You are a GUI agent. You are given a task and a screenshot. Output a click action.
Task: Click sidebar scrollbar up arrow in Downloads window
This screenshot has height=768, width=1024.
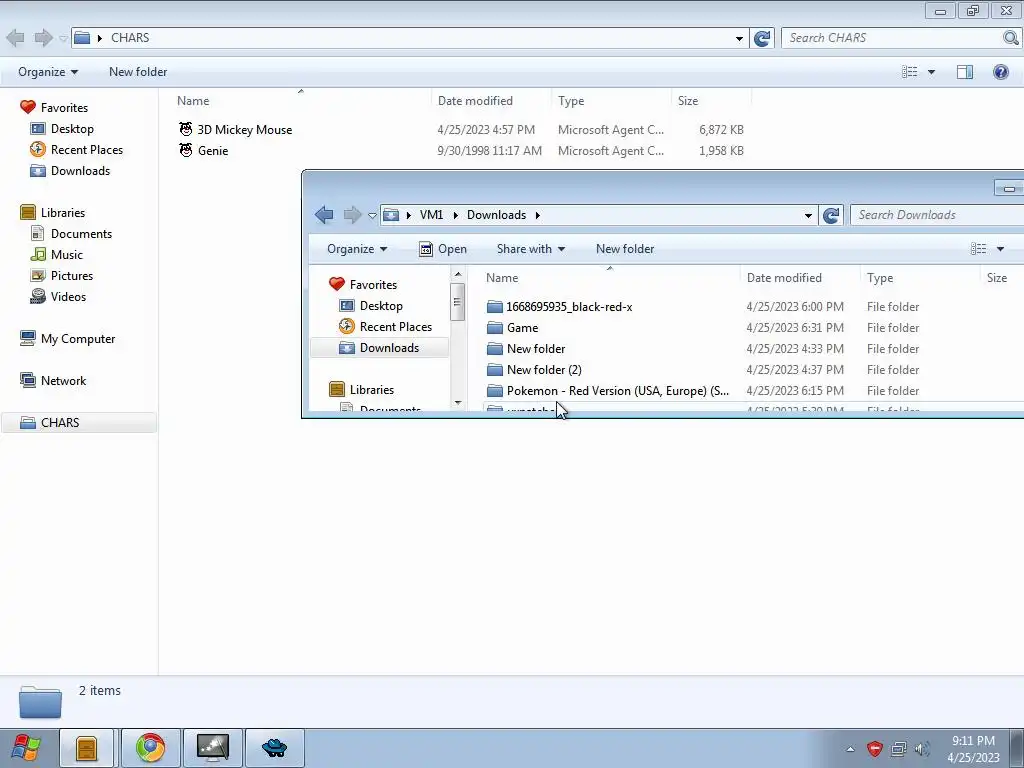(458, 274)
